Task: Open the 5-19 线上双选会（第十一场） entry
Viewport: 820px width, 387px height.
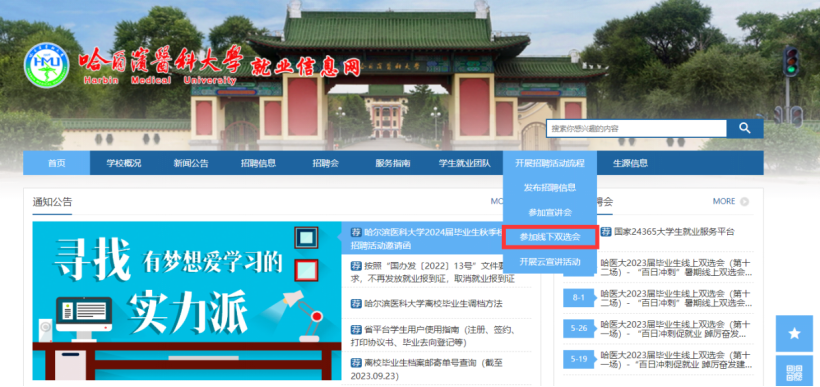Action: coord(676,359)
